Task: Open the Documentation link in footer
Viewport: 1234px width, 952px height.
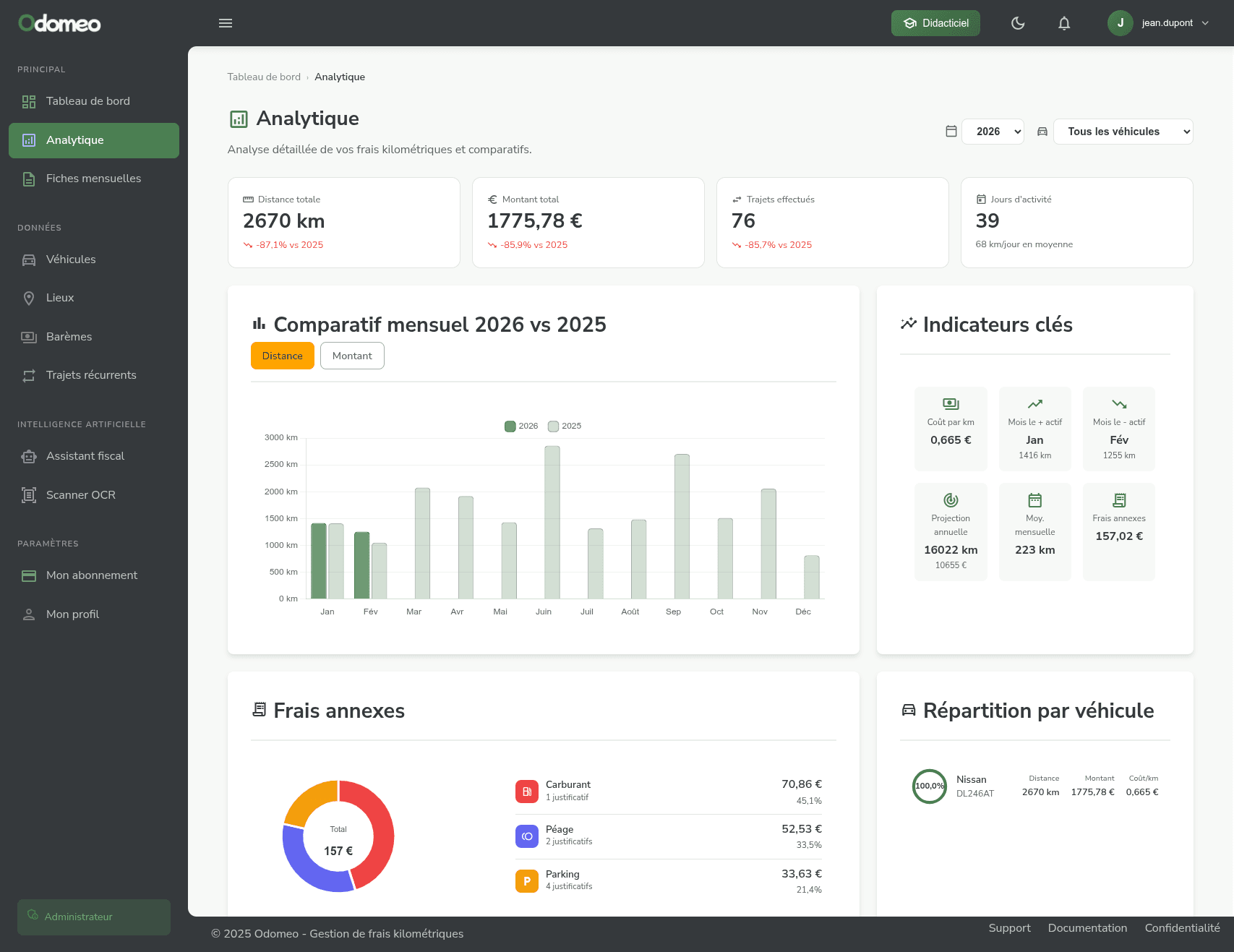Action: [x=1087, y=927]
